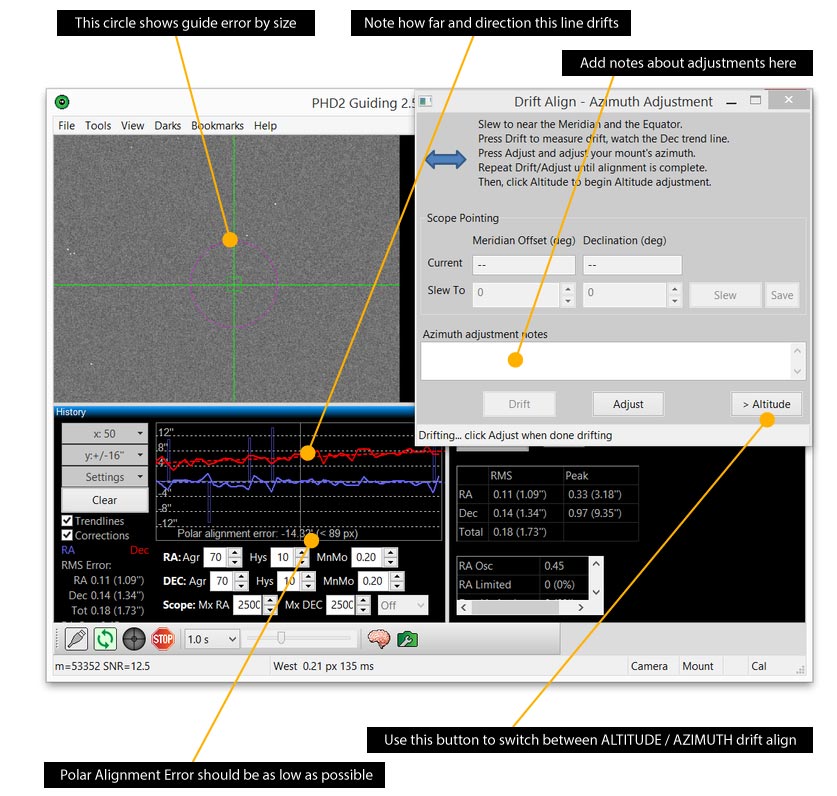Click the Meridian Offset Slew To spinner

tap(568, 295)
